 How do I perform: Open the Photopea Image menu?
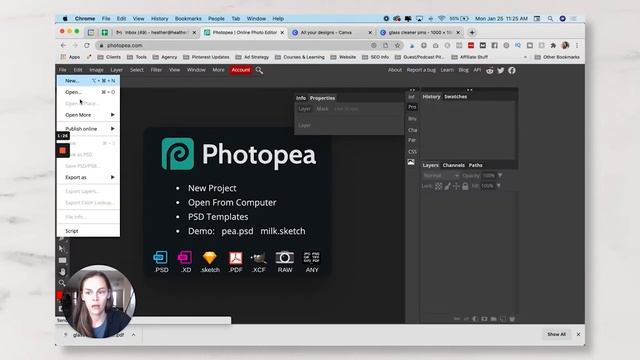pos(96,70)
